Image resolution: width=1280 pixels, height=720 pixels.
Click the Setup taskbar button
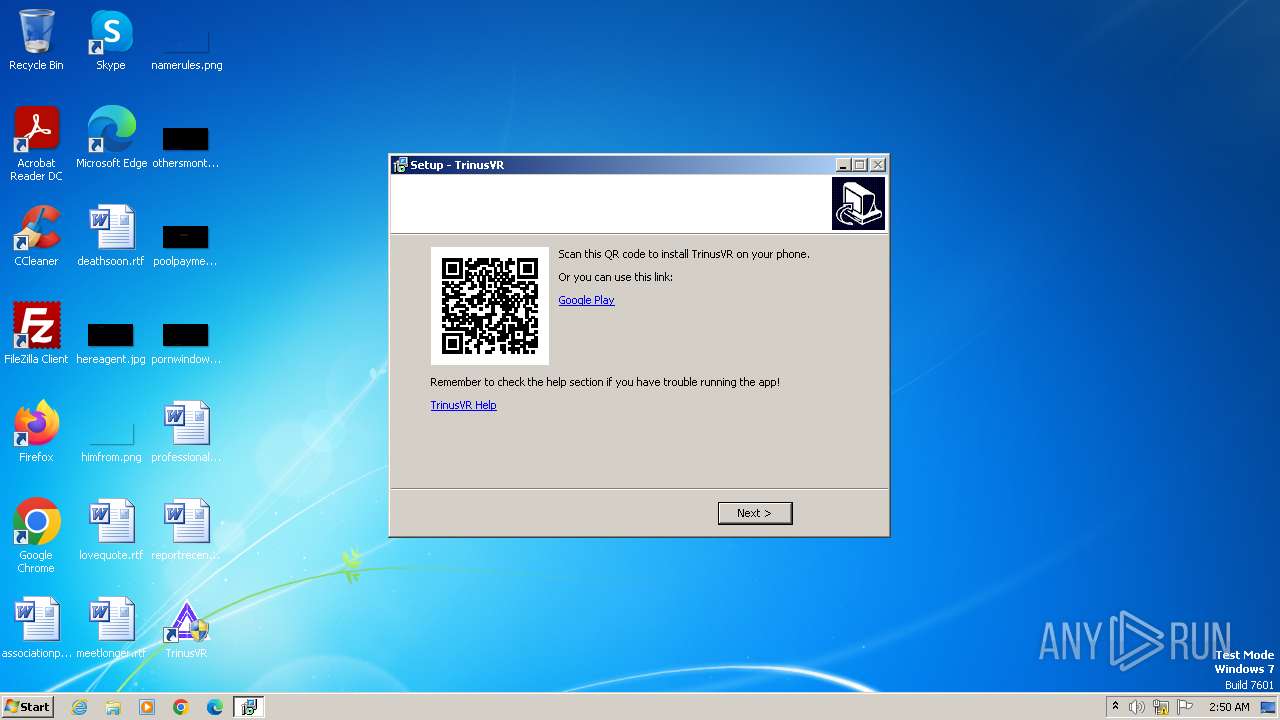248,707
